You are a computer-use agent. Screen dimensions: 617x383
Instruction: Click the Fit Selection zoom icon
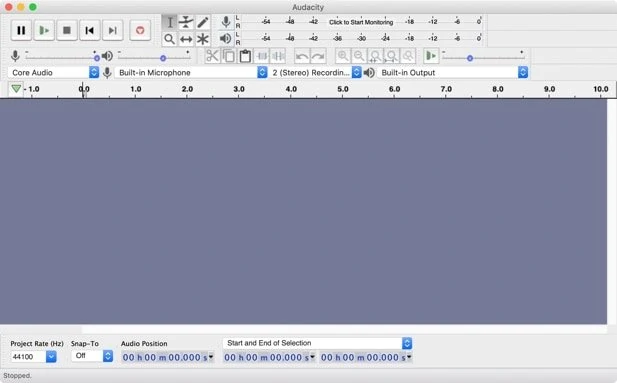(375, 56)
